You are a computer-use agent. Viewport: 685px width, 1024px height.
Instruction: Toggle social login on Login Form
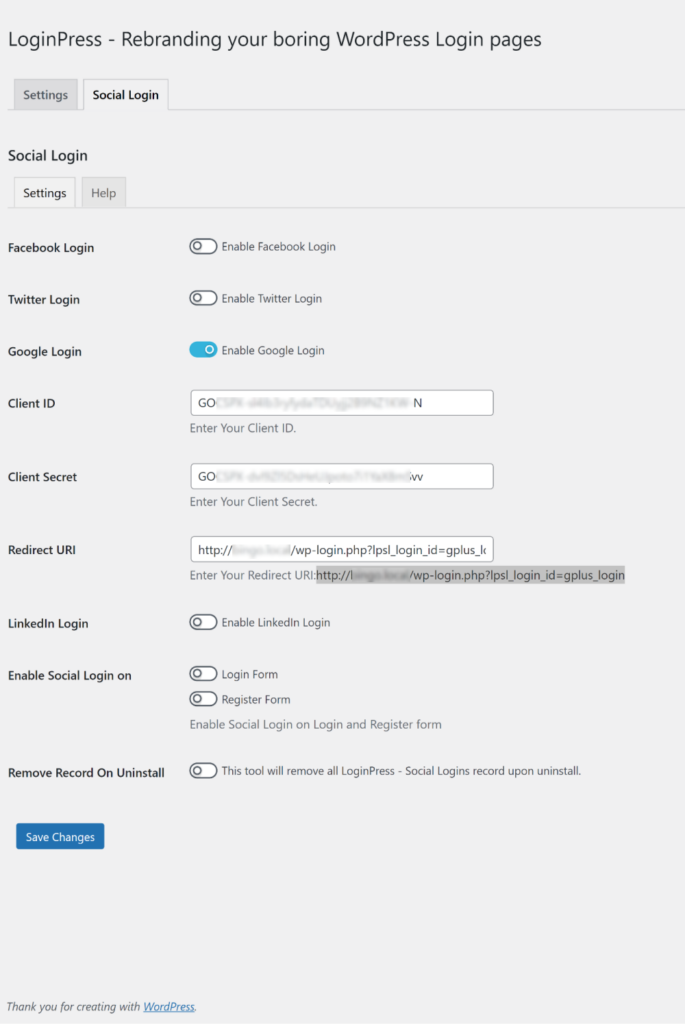[x=203, y=673]
